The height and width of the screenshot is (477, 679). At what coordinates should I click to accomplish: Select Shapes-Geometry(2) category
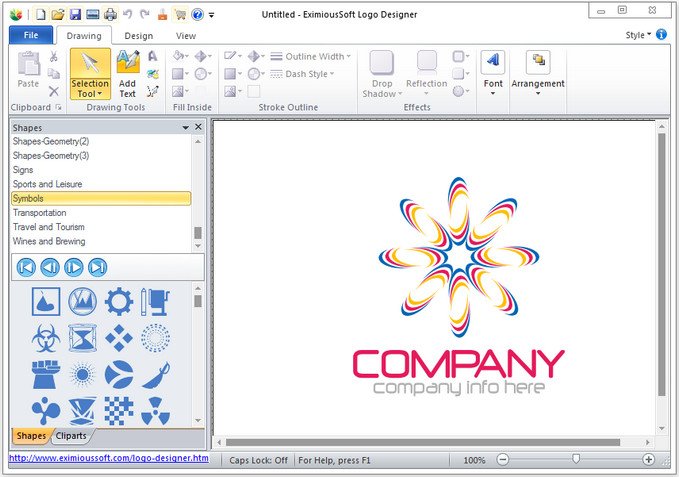[x=101, y=141]
